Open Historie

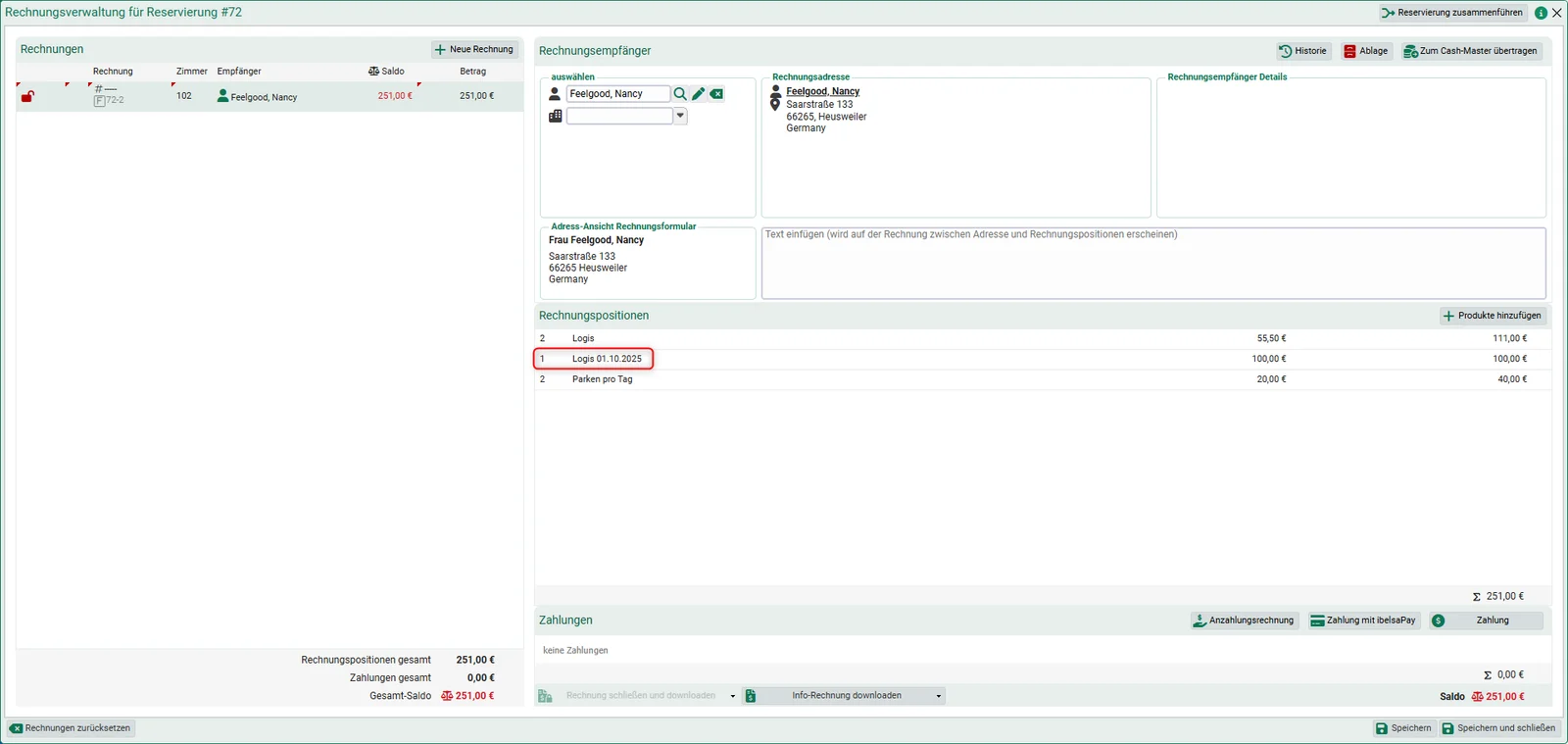[1303, 51]
